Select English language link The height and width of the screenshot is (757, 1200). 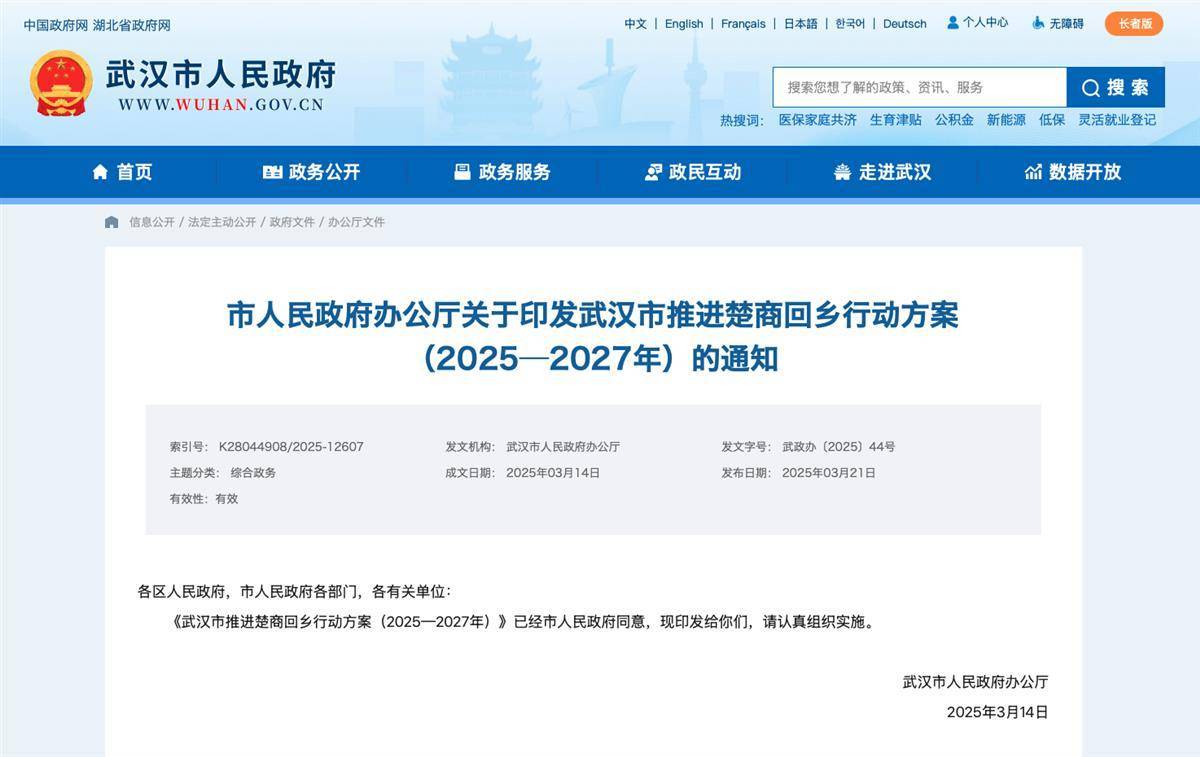[x=684, y=24]
